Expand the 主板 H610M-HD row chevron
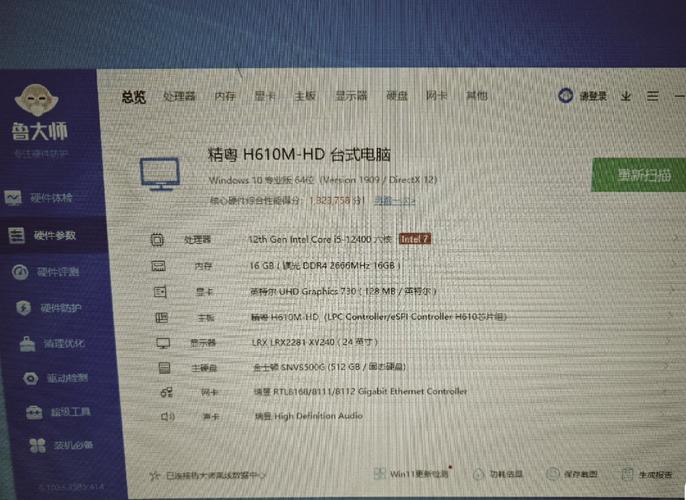686x500 pixels. coord(670,315)
